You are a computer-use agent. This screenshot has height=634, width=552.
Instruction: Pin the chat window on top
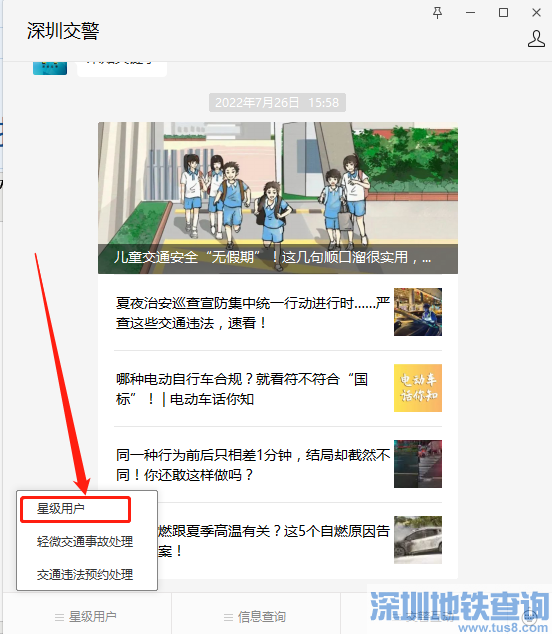pyautogui.click(x=437, y=13)
